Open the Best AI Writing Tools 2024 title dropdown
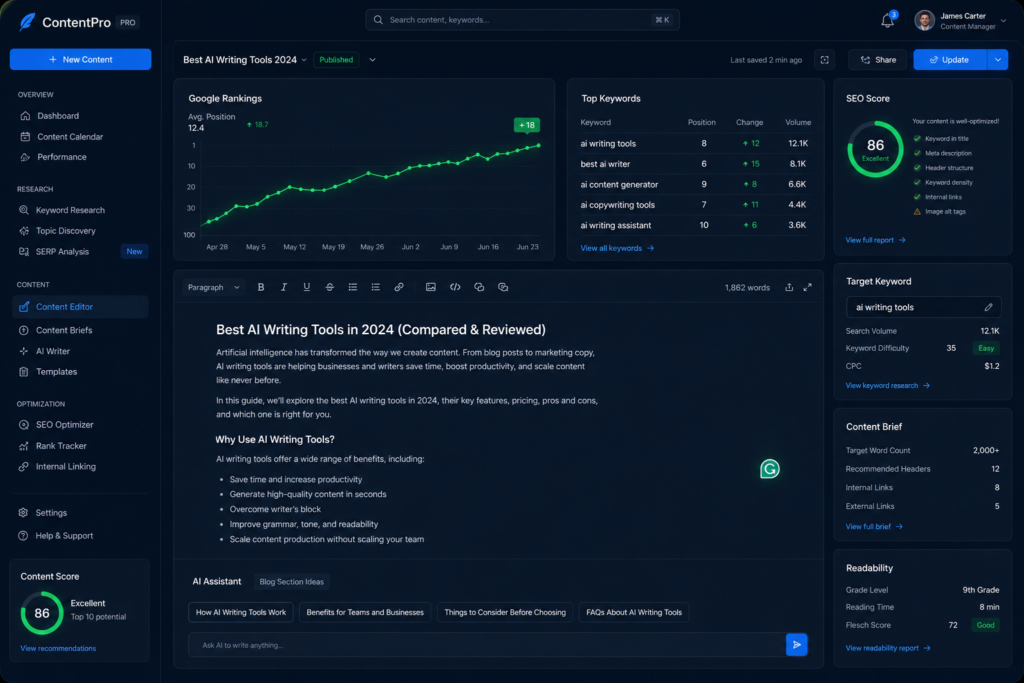Screen dimensions: 1024x683 coord(304,60)
